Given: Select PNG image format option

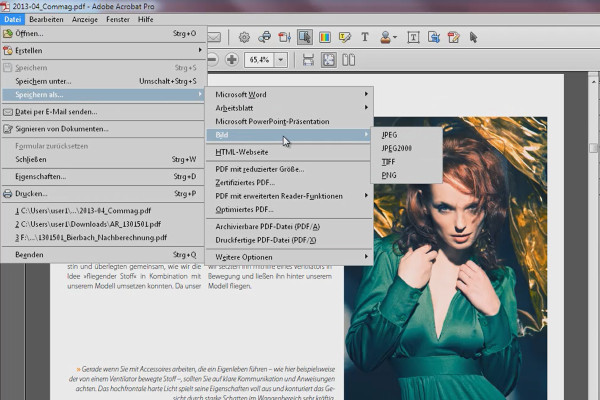Looking at the screenshot, I should click(389, 175).
